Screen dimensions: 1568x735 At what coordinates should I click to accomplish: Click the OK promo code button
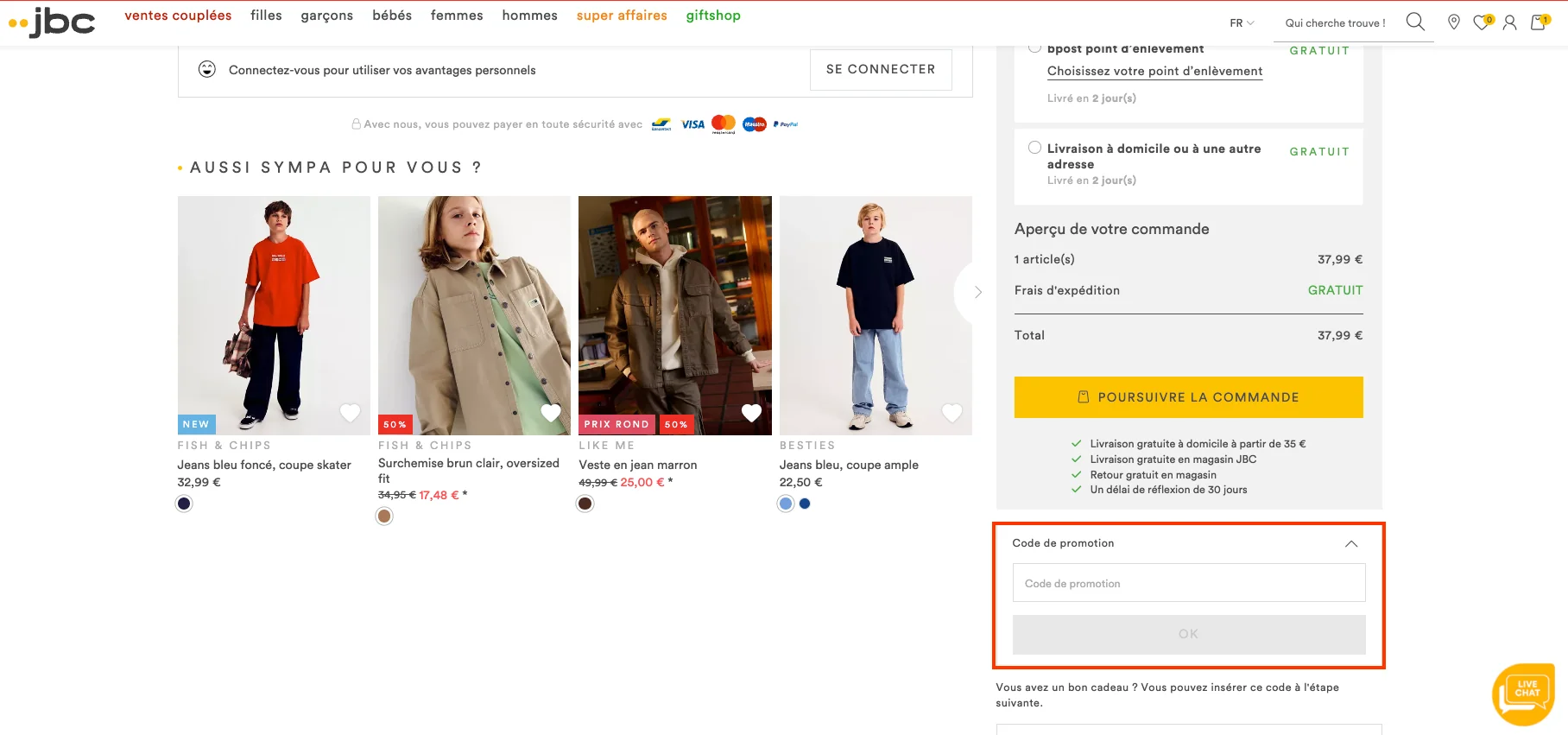click(x=1188, y=634)
